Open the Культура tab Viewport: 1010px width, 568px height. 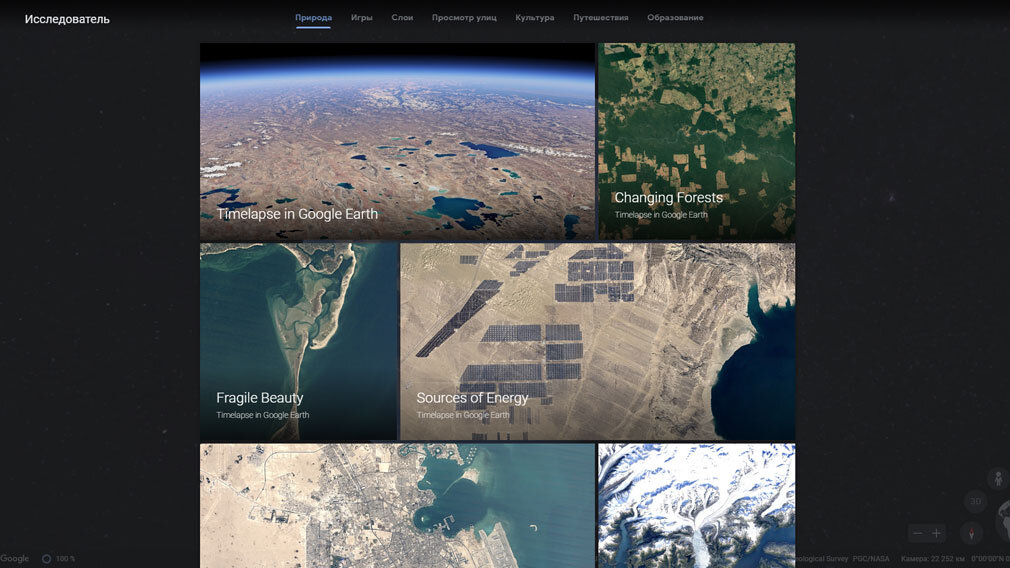(x=535, y=17)
